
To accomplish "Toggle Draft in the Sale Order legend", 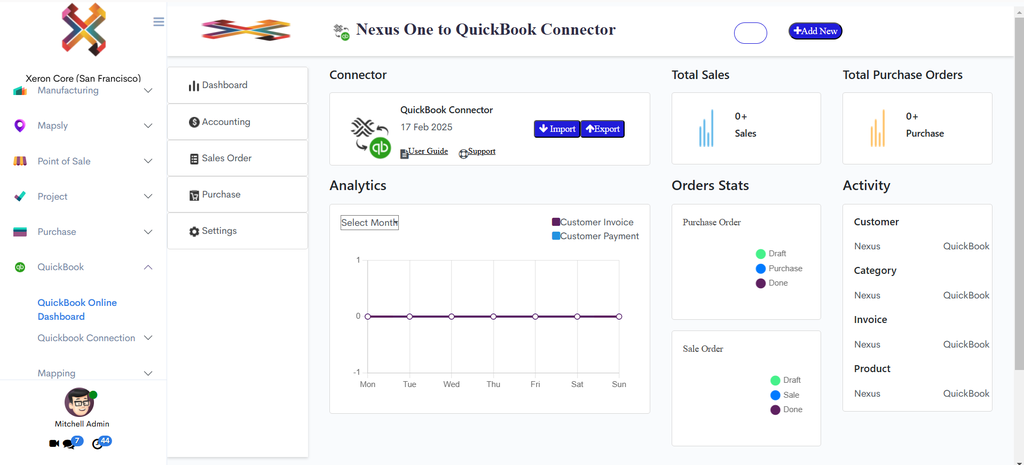I will click(x=786, y=380).
